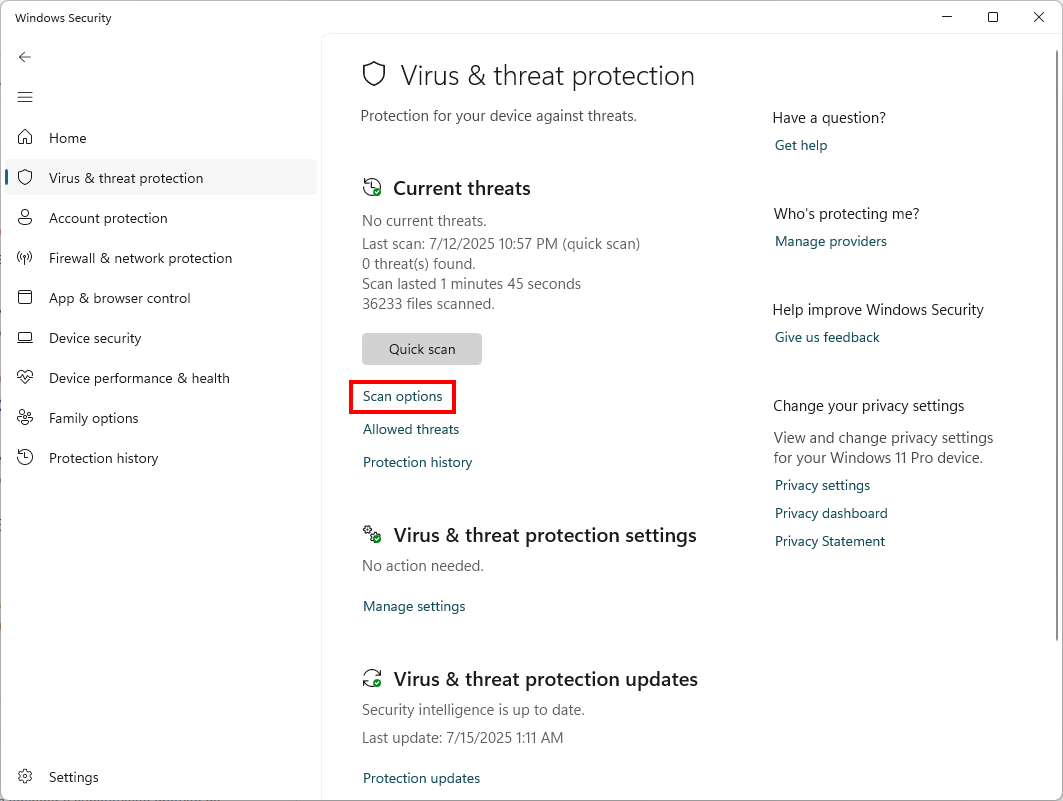Start a Quick scan

point(422,349)
